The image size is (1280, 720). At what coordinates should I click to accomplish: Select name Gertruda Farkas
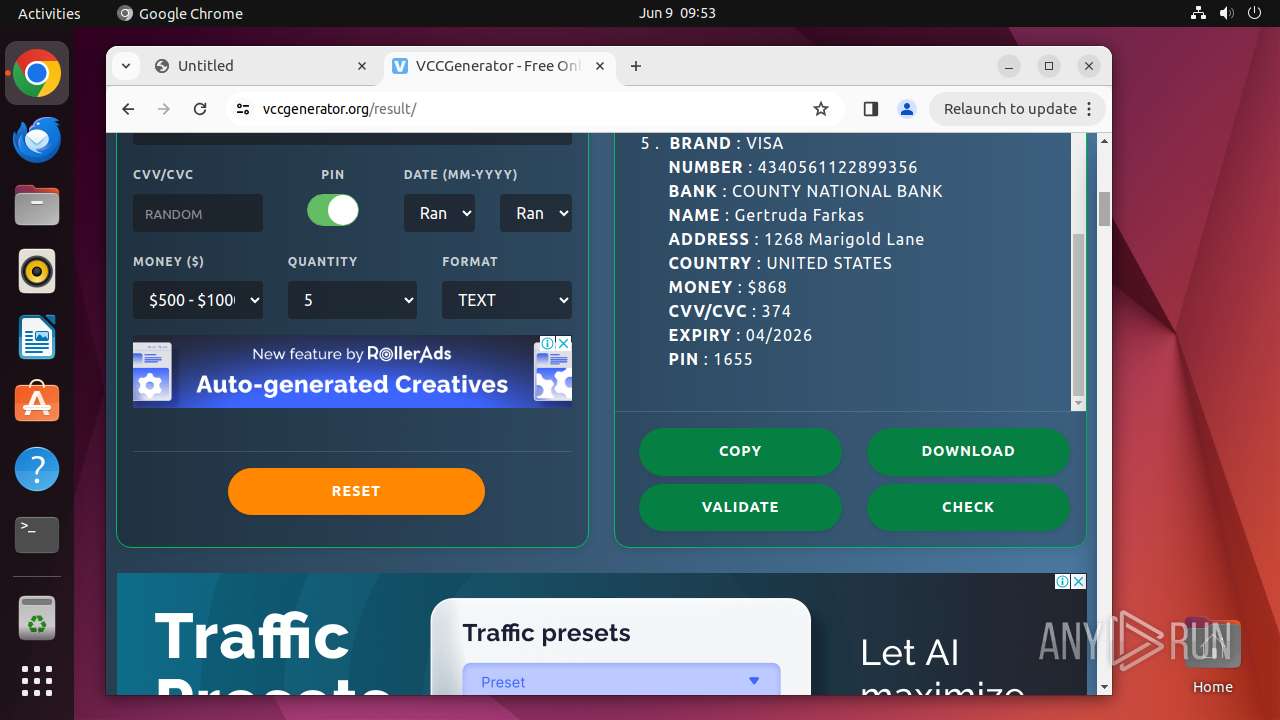pyautogui.click(x=799, y=215)
